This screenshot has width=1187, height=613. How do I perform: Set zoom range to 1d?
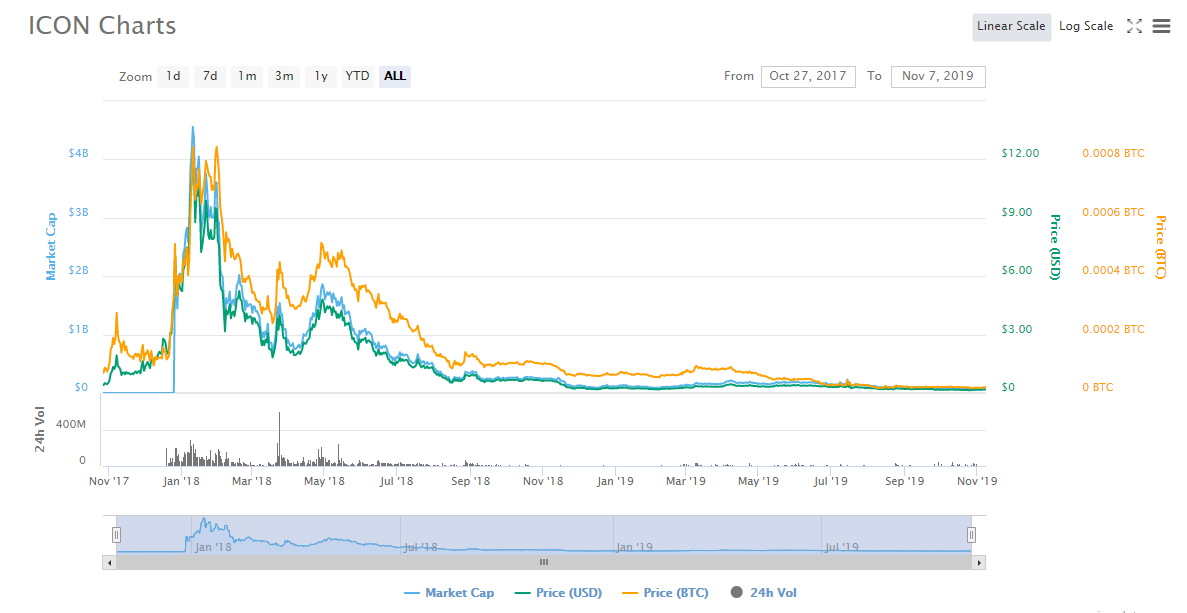click(x=173, y=76)
